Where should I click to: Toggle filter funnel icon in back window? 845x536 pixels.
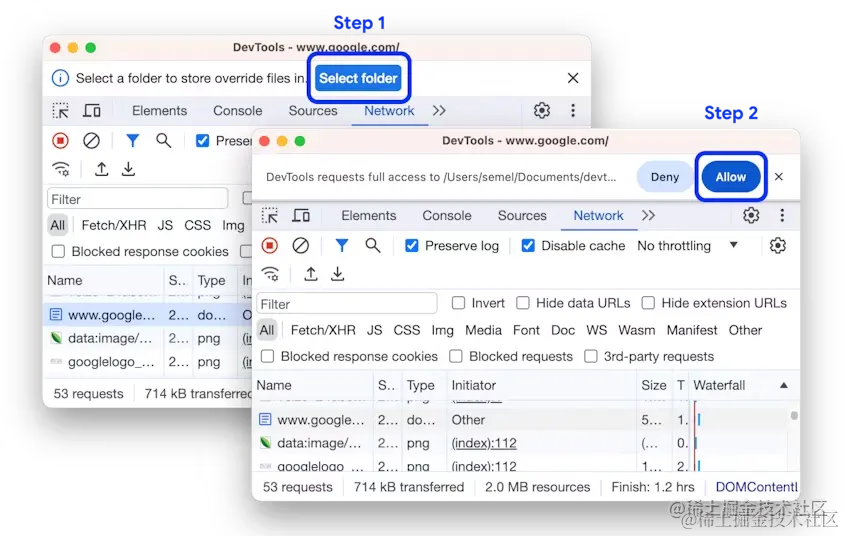pos(133,141)
